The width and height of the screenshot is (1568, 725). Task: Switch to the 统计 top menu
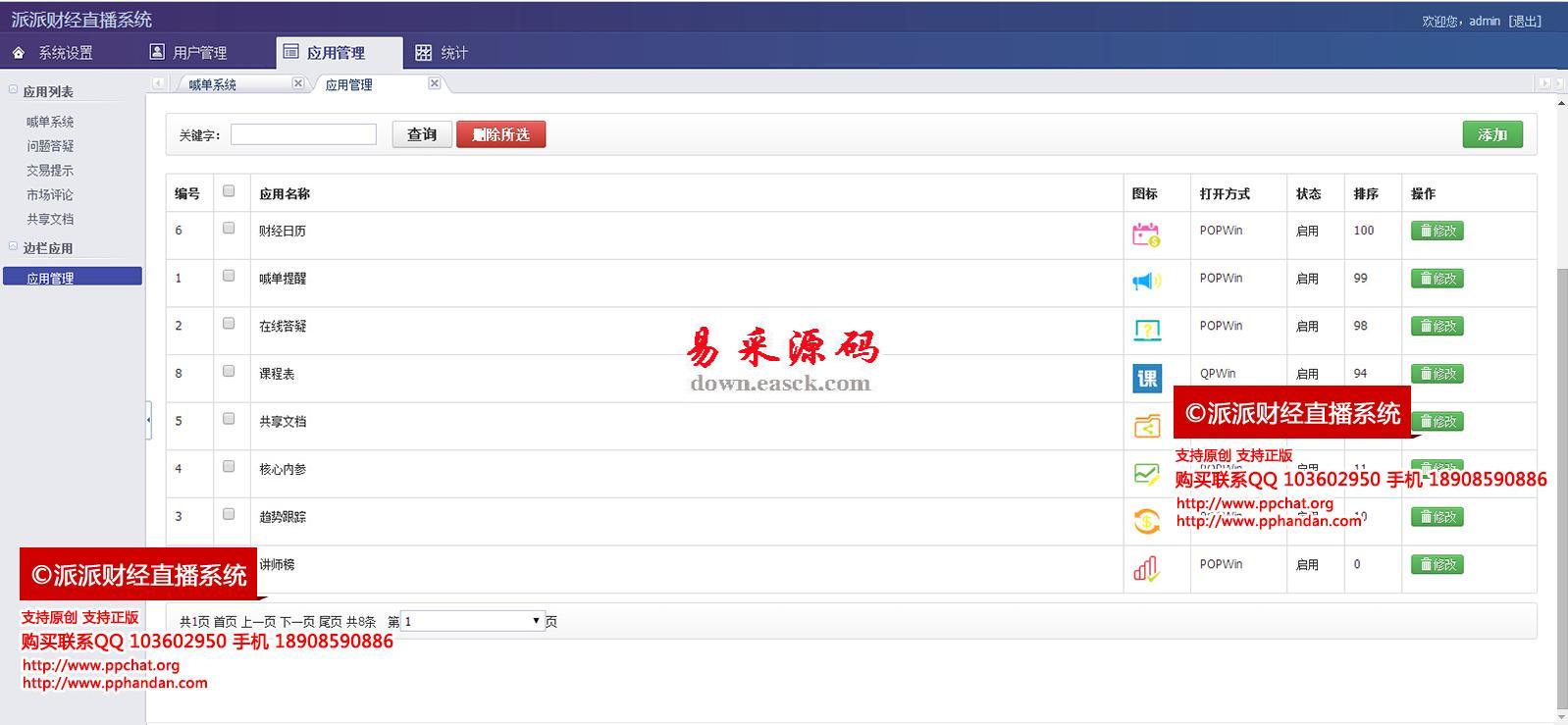442,53
